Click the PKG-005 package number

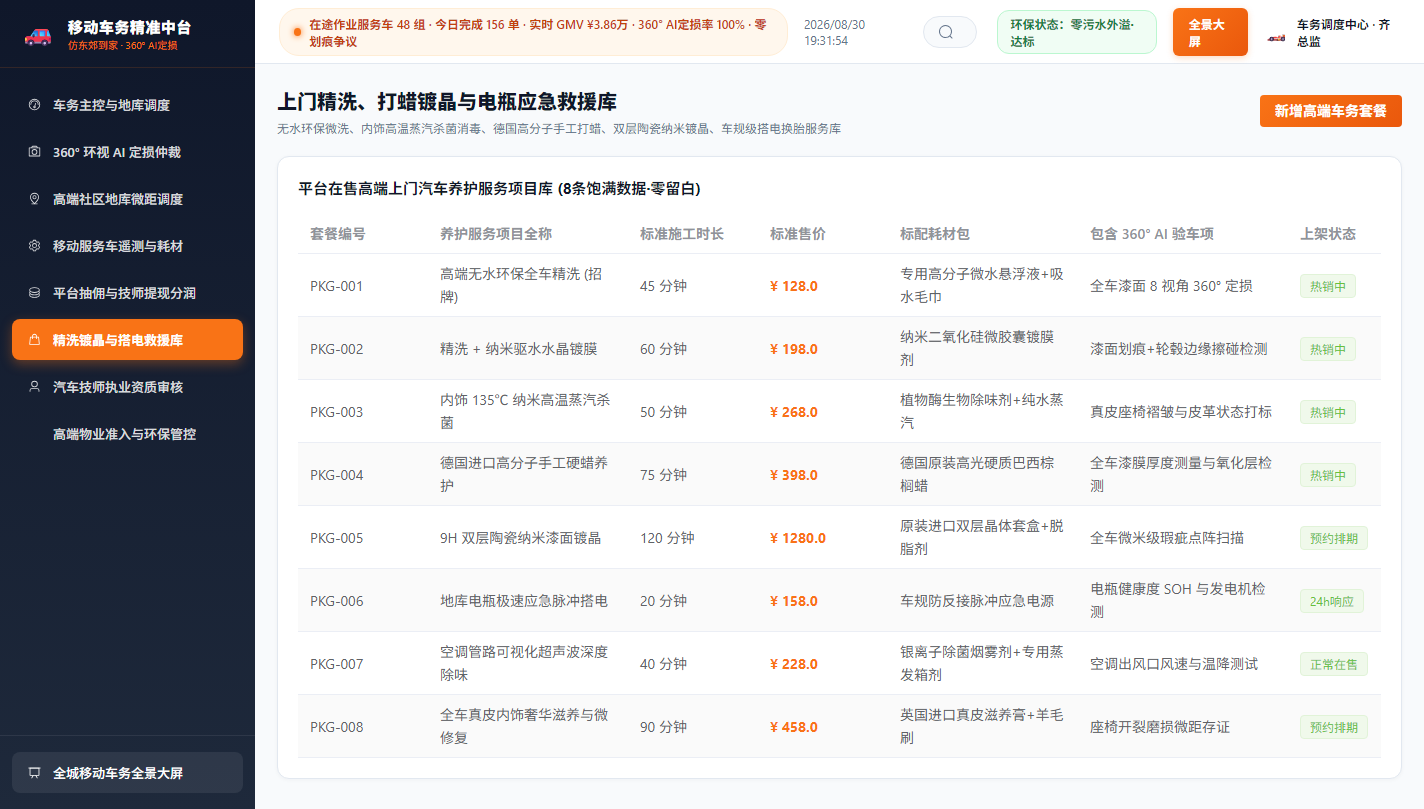click(337, 538)
